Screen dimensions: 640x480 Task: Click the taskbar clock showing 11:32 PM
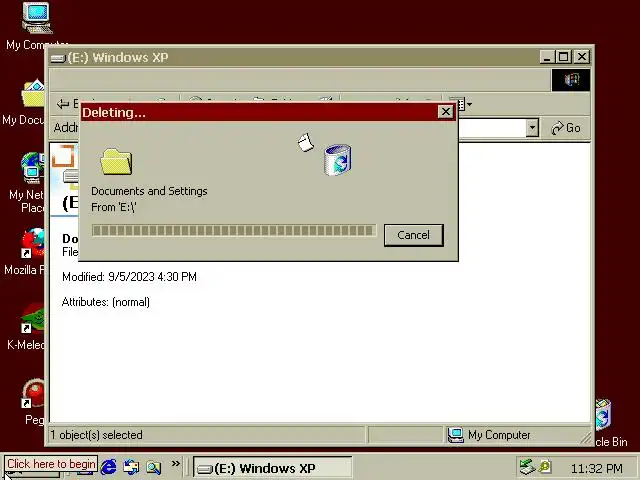click(596, 468)
